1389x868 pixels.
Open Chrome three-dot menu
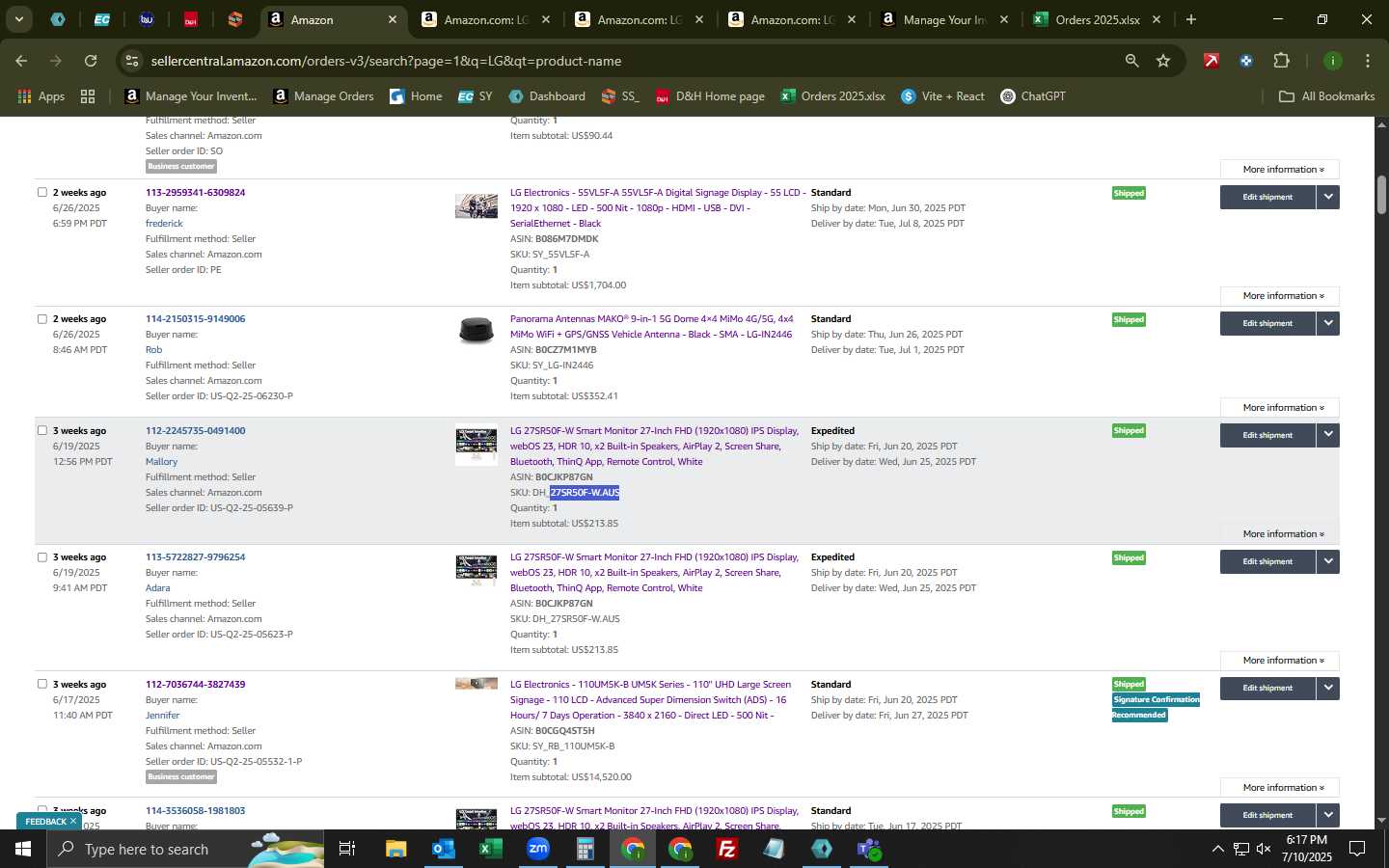click(x=1367, y=61)
